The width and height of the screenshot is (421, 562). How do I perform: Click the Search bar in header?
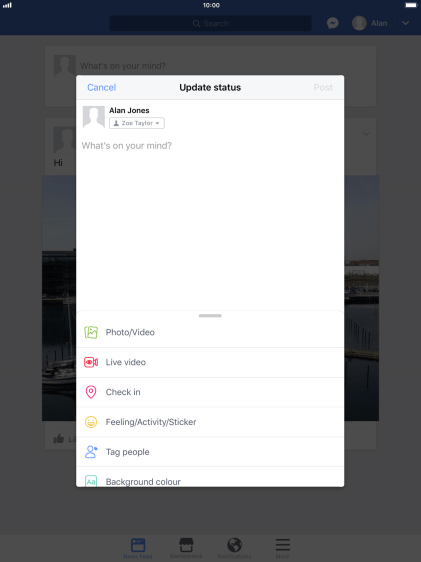pyautogui.click(x=210, y=23)
